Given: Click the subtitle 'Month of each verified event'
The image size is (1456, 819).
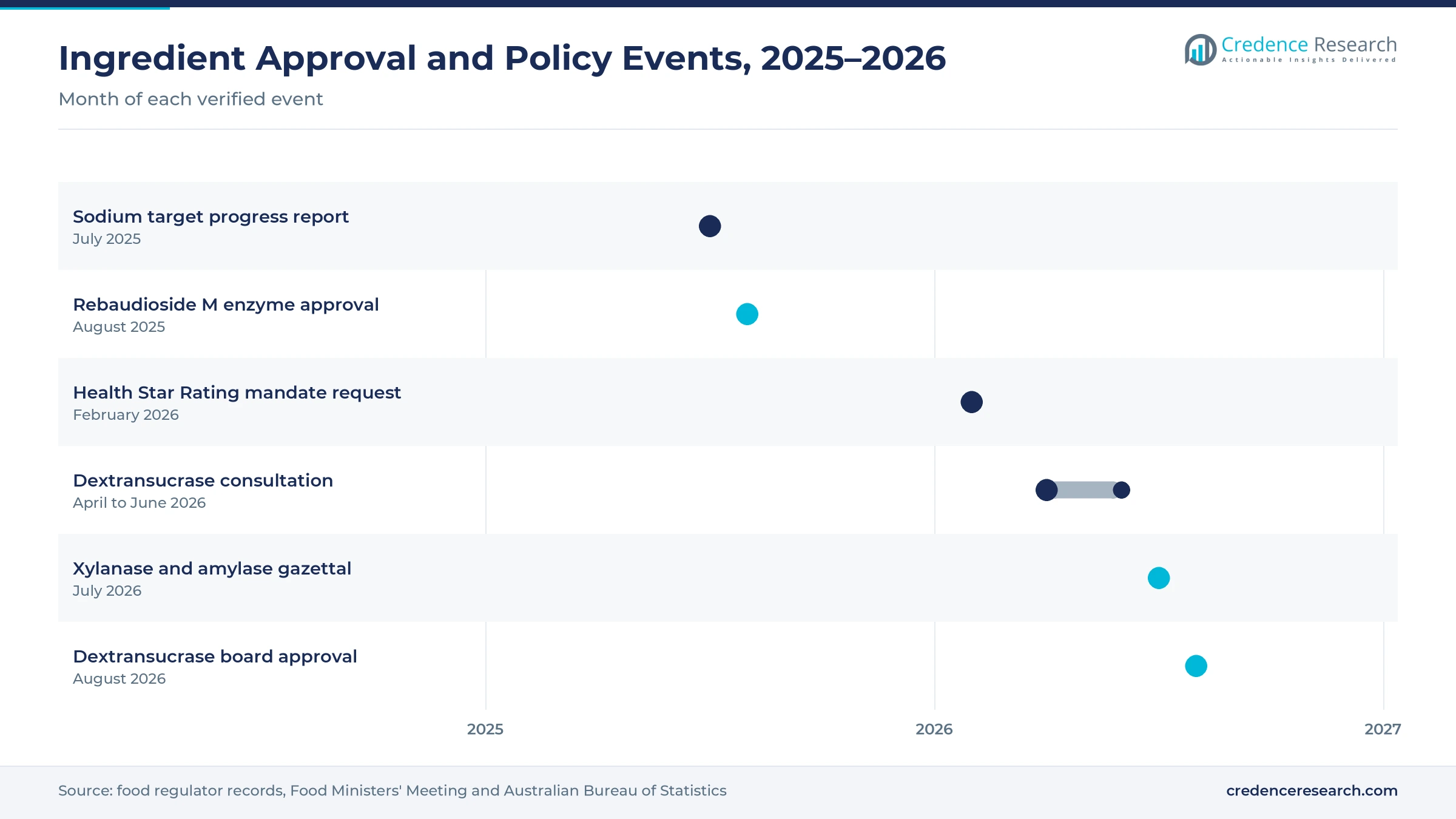Looking at the screenshot, I should click(190, 99).
